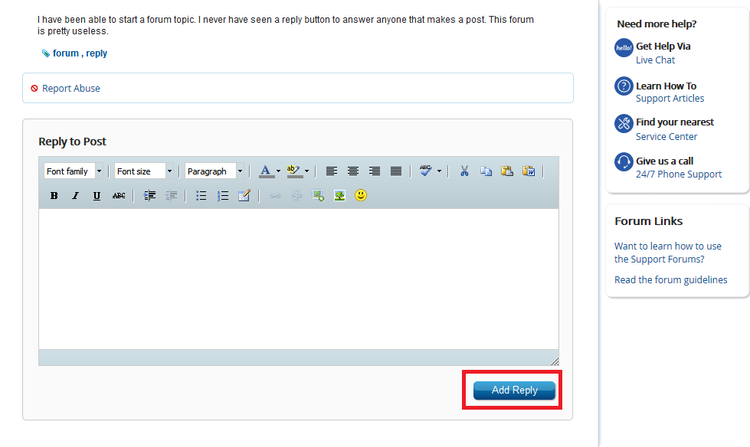The image size is (750, 447).
Task: Open the Font size dropdown
Action: tap(143, 171)
